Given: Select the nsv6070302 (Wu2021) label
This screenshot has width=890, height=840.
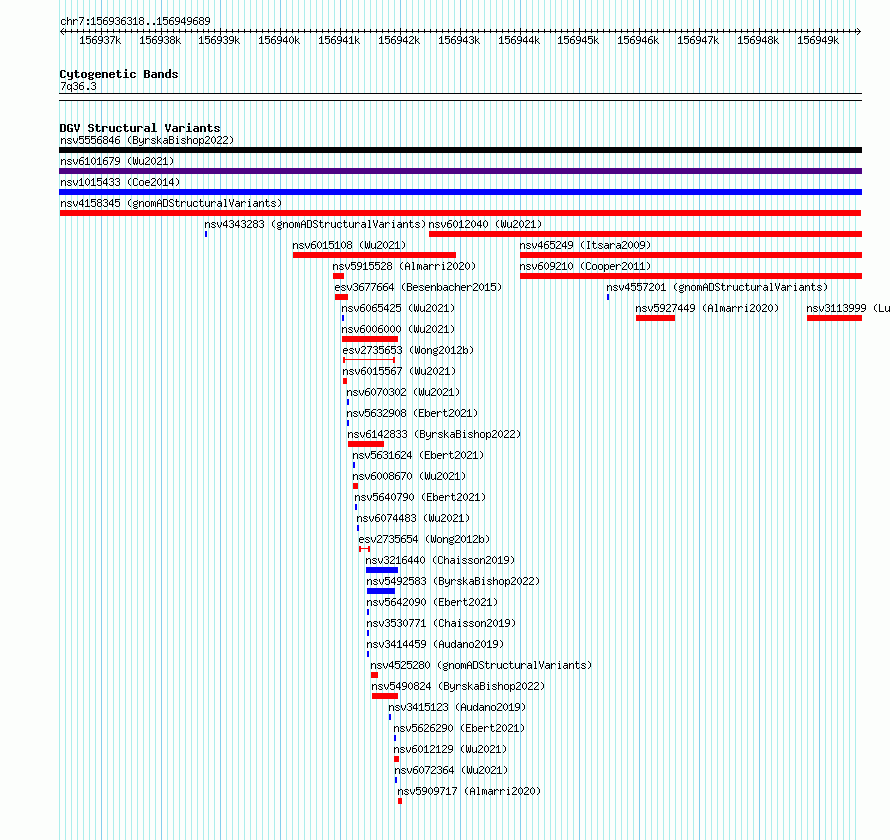Looking at the screenshot, I should click(x=403, y=392).
